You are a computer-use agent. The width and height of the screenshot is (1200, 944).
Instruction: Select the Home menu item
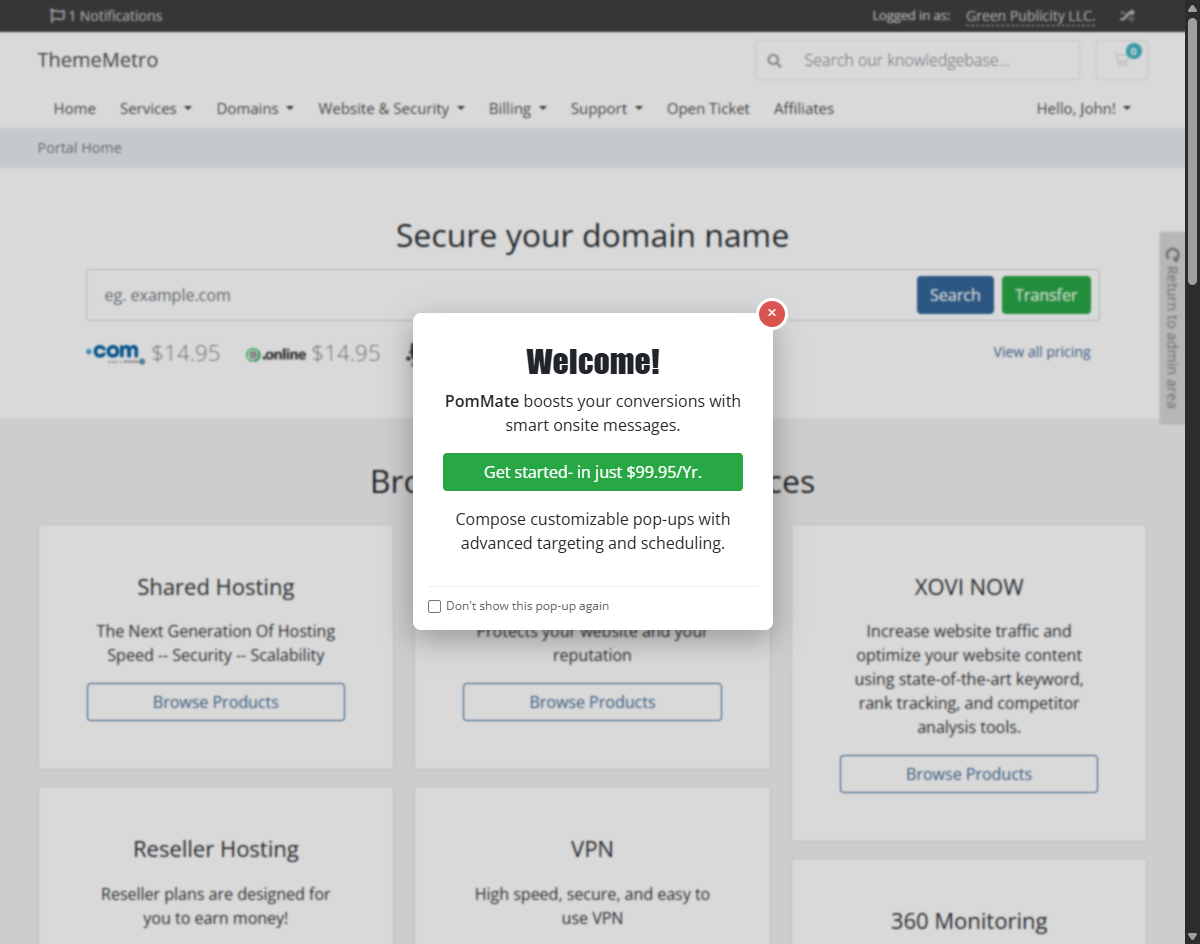pos(75,109)
